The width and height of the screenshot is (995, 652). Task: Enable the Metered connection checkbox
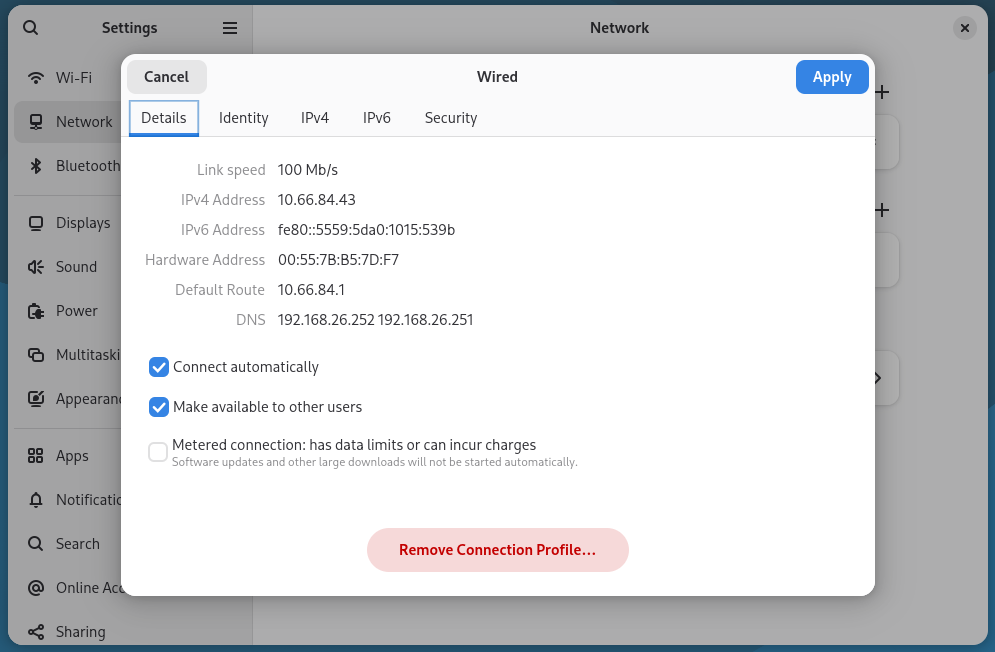[158, 452]
